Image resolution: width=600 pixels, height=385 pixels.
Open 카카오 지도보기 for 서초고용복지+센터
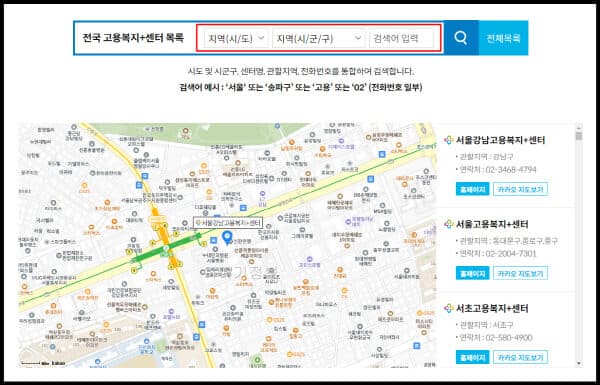coord(520,357)
